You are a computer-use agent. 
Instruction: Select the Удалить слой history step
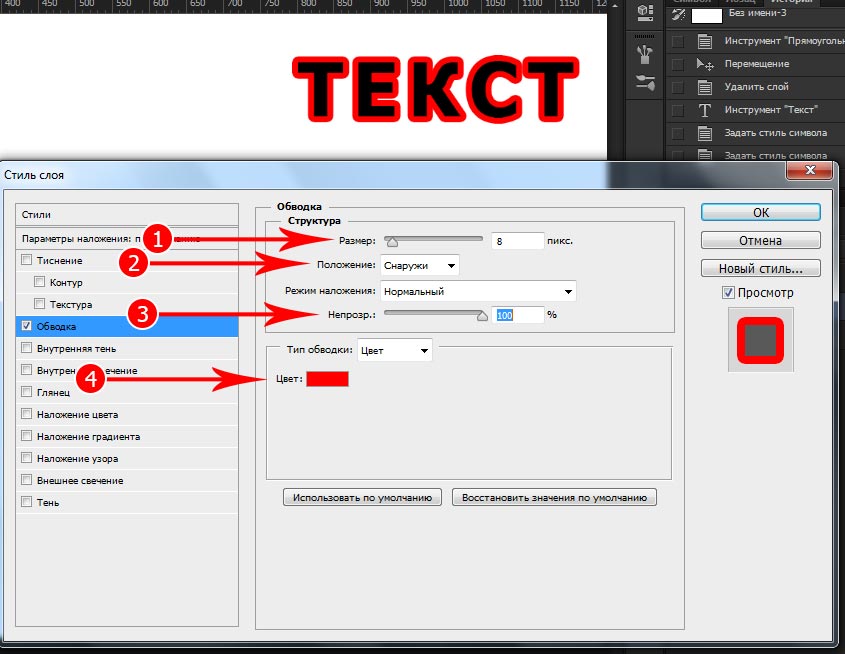[x=756, y=87]
